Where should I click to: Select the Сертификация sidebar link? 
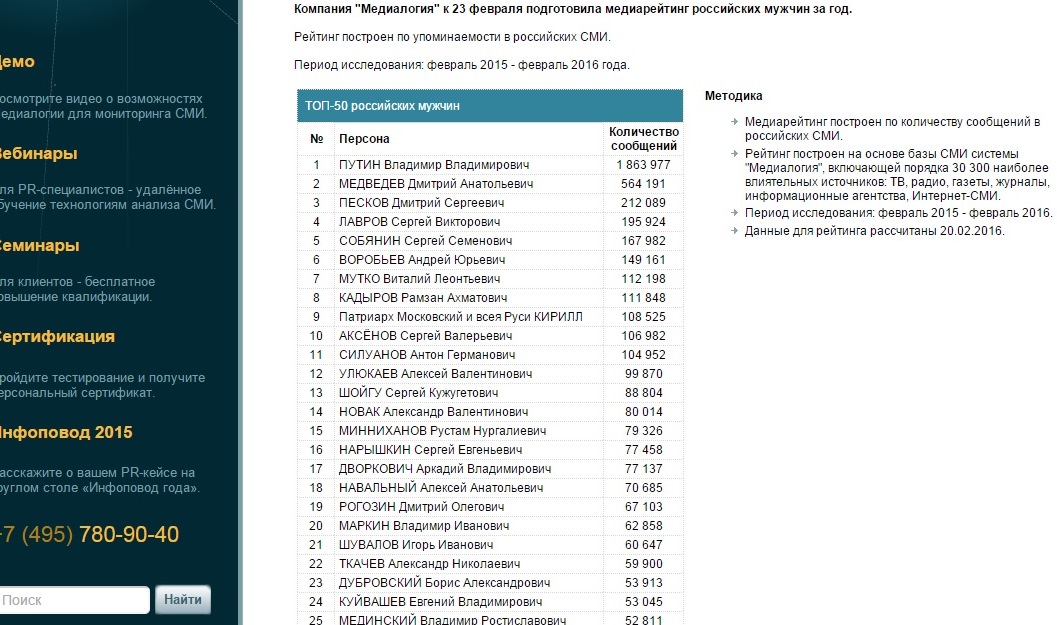pos(56,337)
